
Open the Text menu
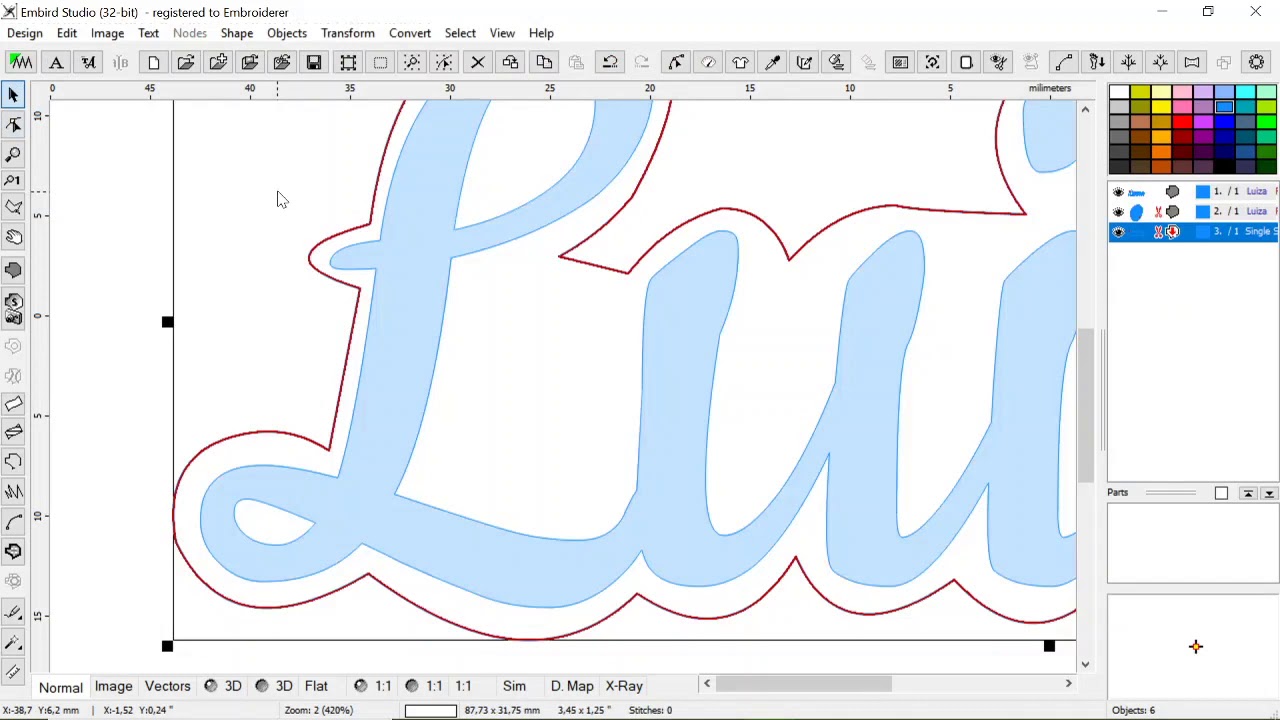[x=148, y=33]
